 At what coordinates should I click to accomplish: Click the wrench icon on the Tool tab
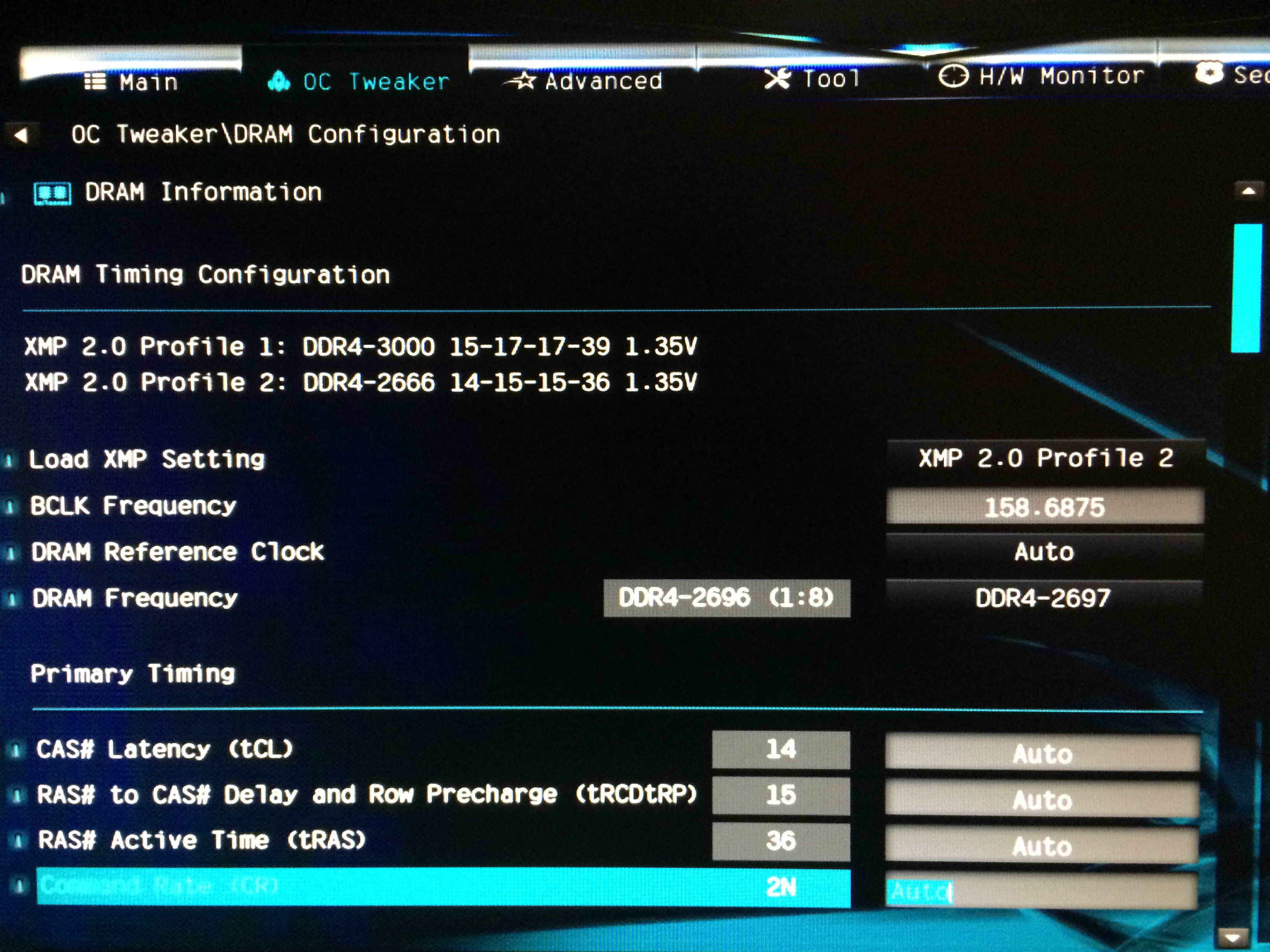777,78
